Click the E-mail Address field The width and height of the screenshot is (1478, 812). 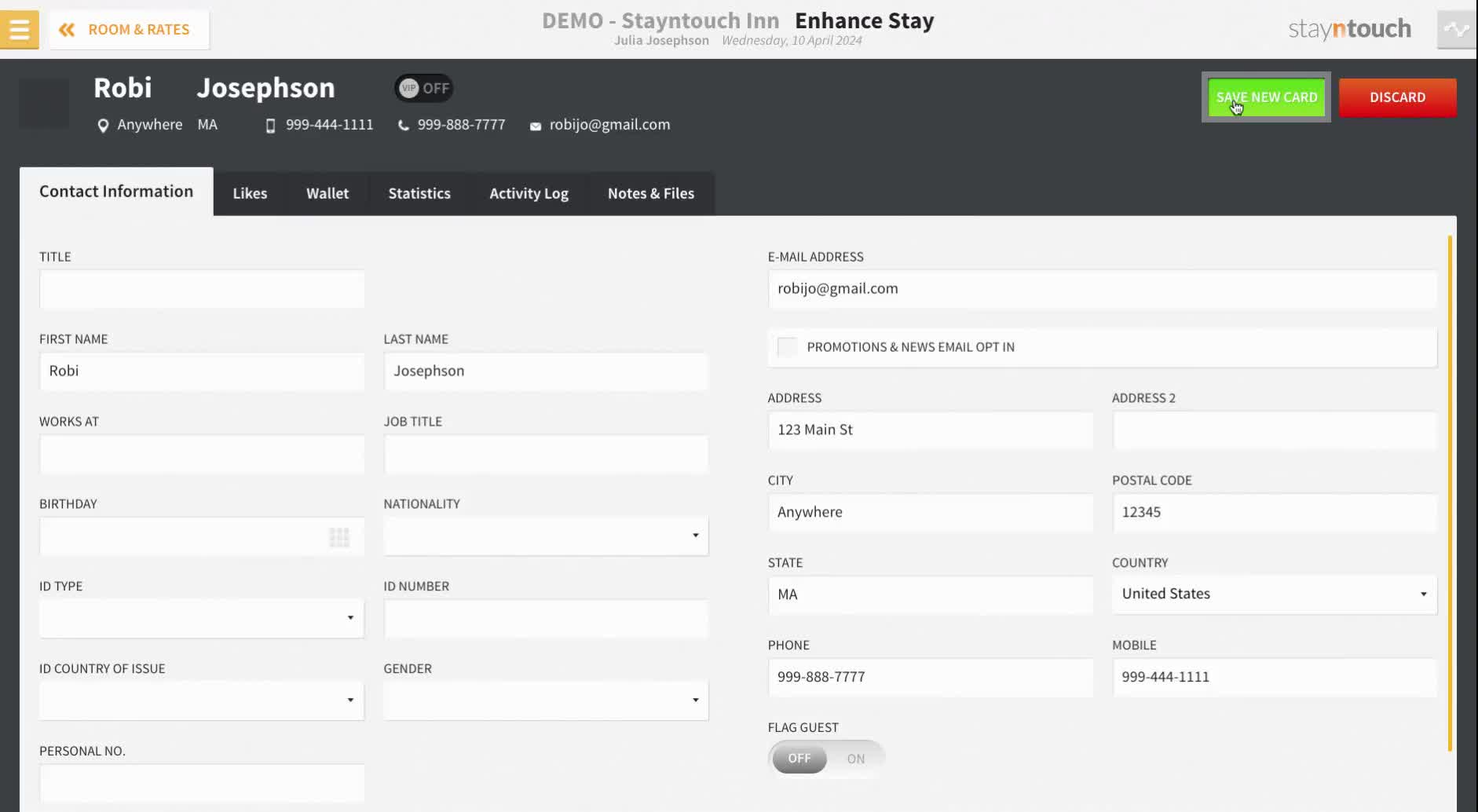1103,289
